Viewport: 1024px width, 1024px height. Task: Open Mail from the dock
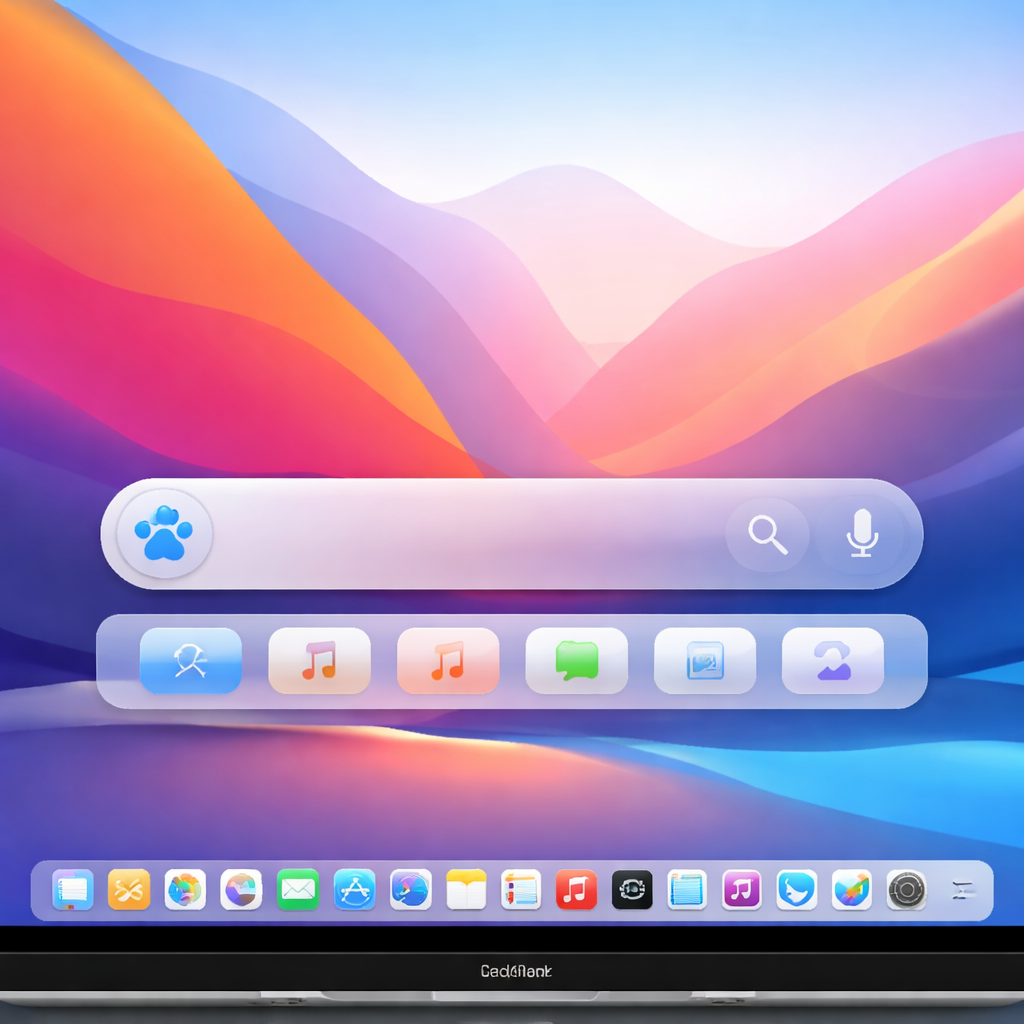pos(298,890)
